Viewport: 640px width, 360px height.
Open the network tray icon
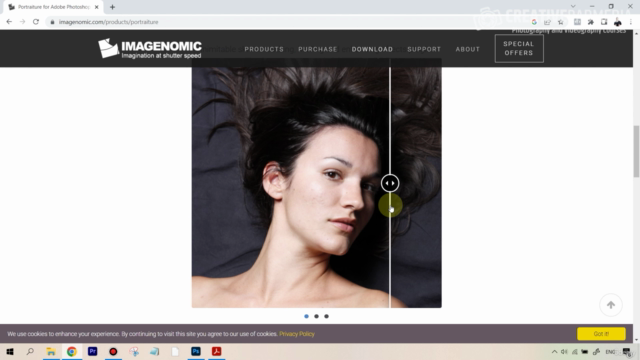pyautogui.click(x=574, y=352)
